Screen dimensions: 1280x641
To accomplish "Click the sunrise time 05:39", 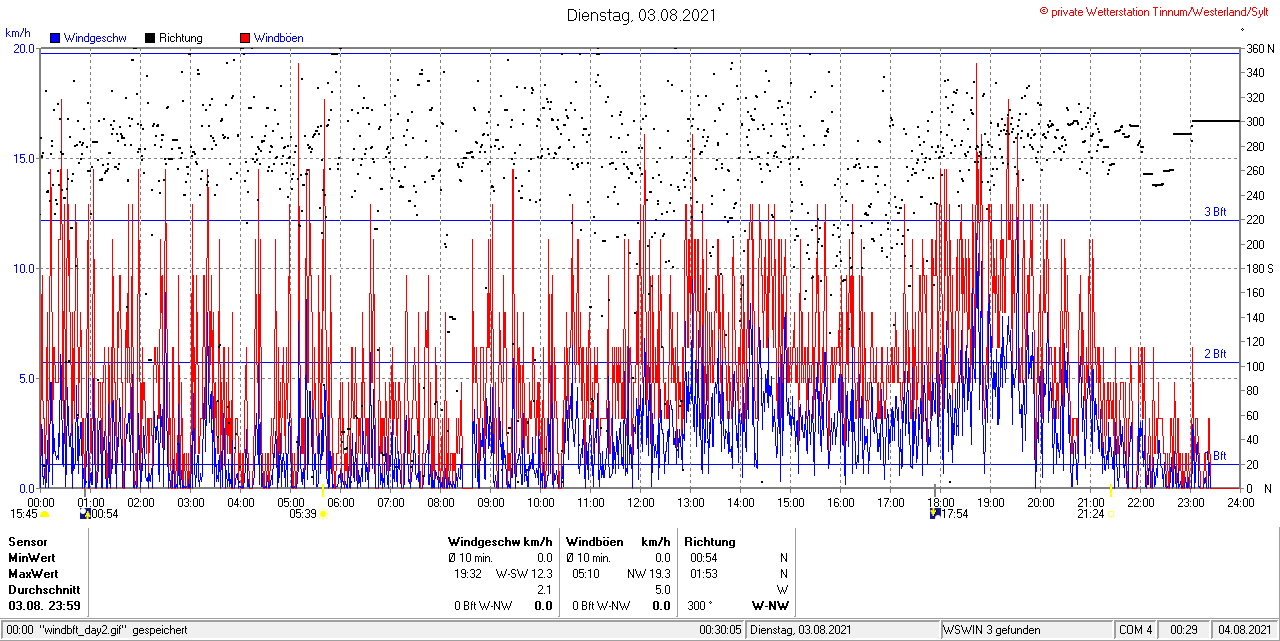I will 303,514.
